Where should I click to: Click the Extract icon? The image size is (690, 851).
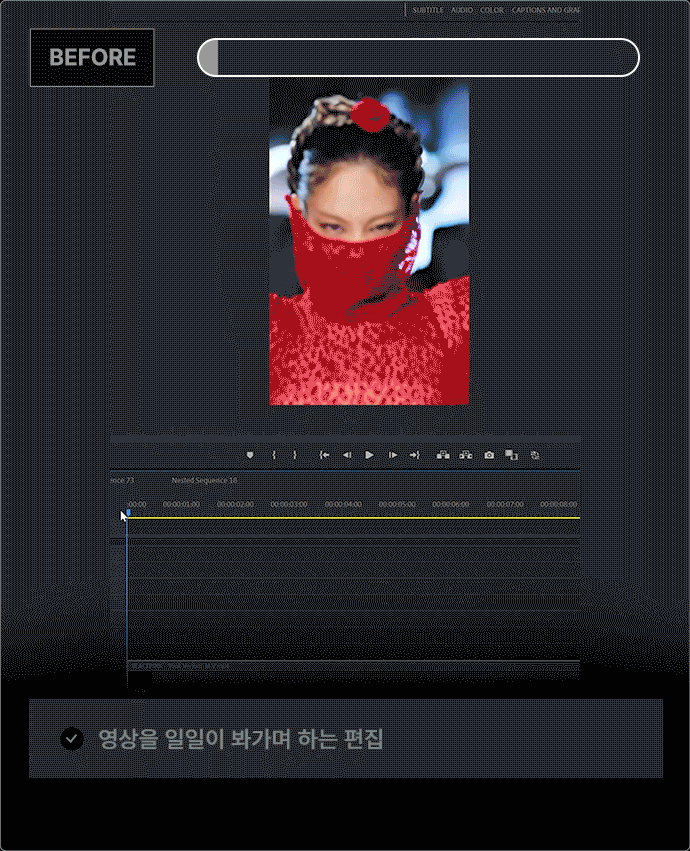[466, 455]
